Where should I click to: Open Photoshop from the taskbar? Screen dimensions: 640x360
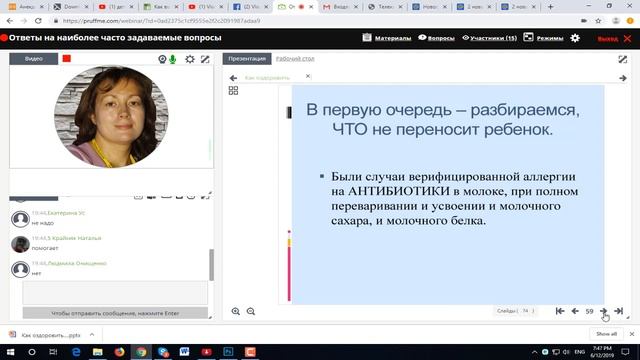tap(228, 351)
